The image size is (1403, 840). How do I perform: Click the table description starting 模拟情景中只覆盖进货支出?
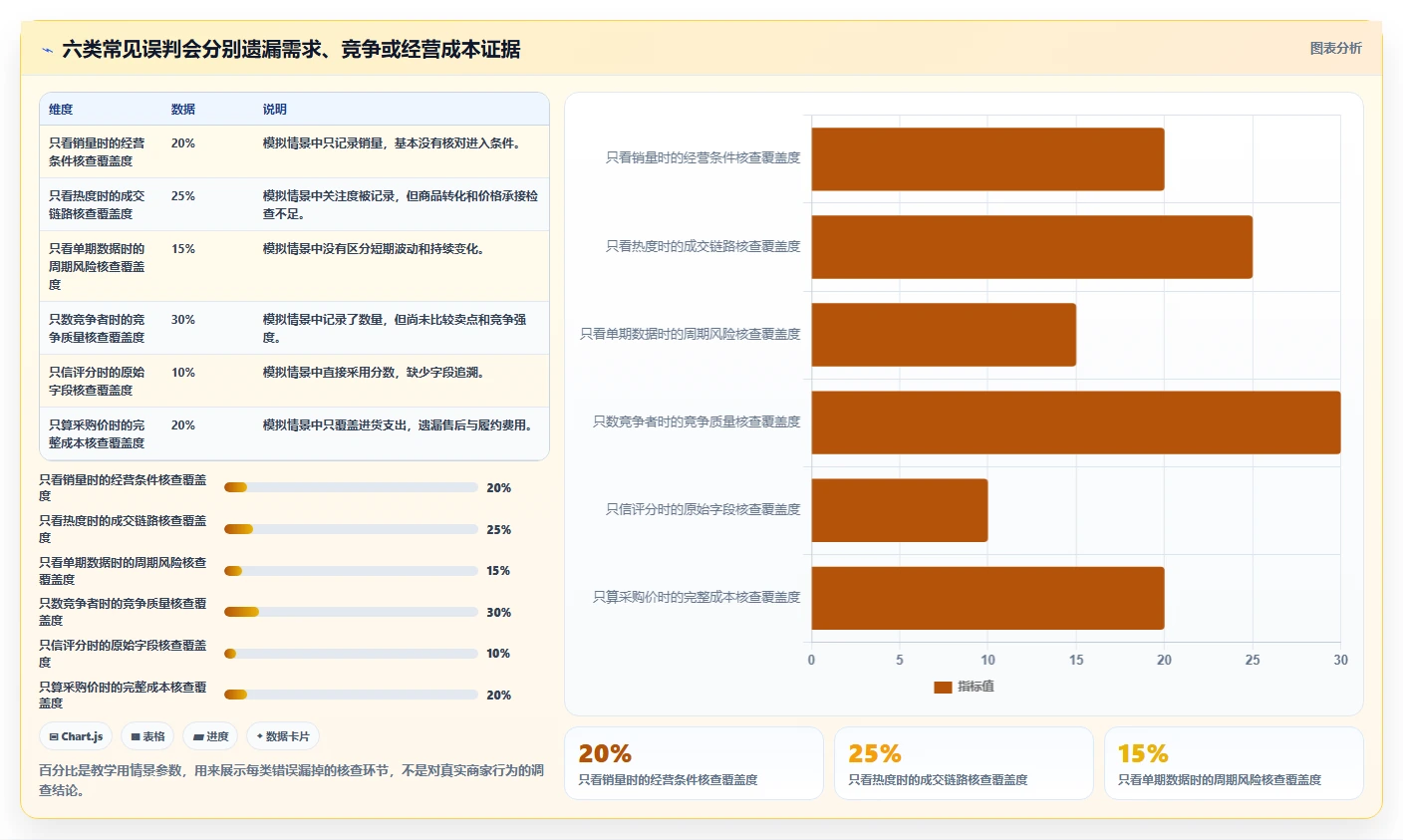point(400,425)
